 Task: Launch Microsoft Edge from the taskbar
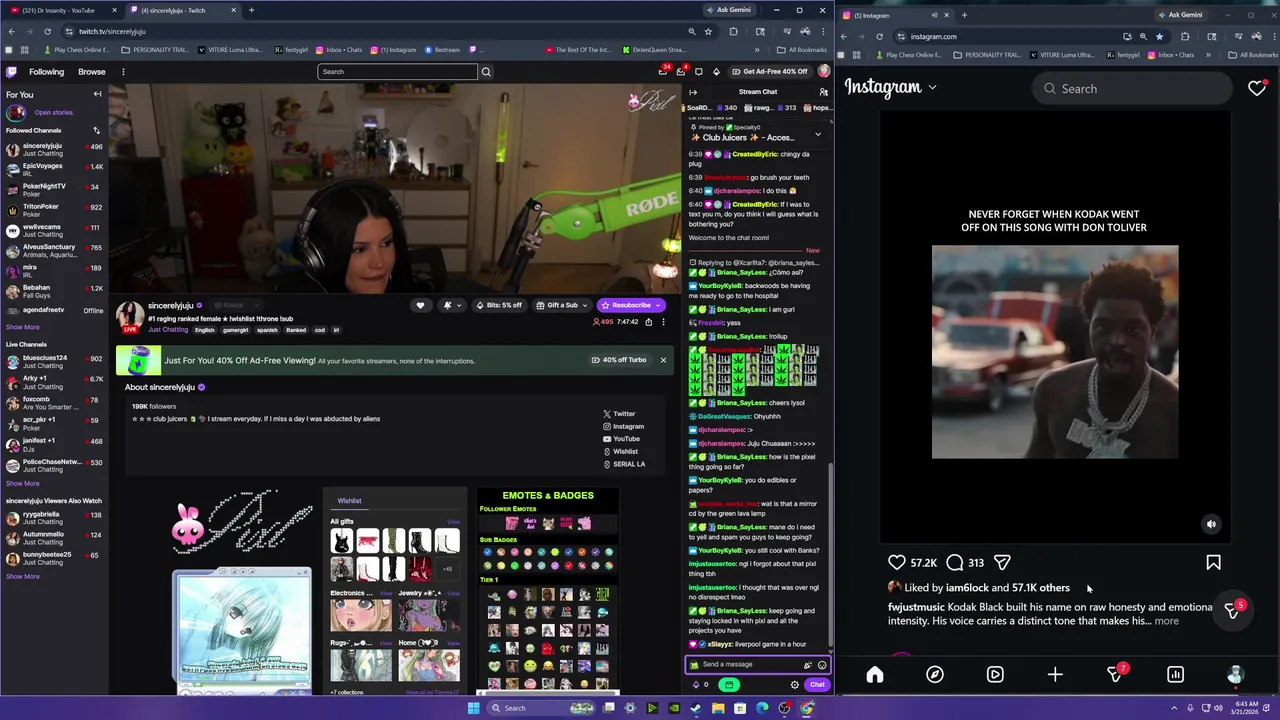click(x=762, y=708)
